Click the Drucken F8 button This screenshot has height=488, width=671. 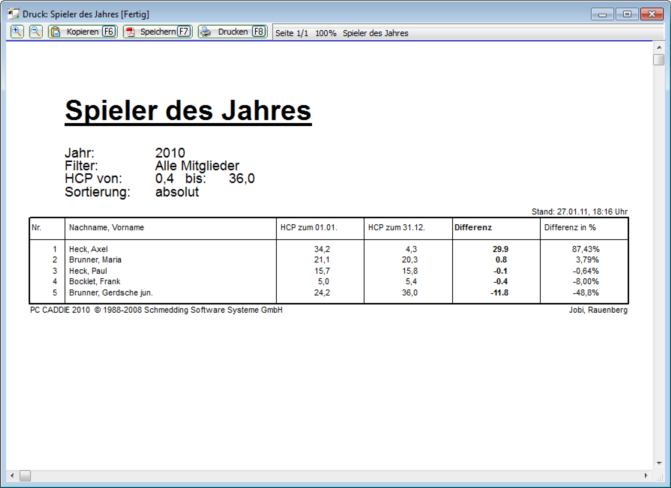tap(233, 32)
